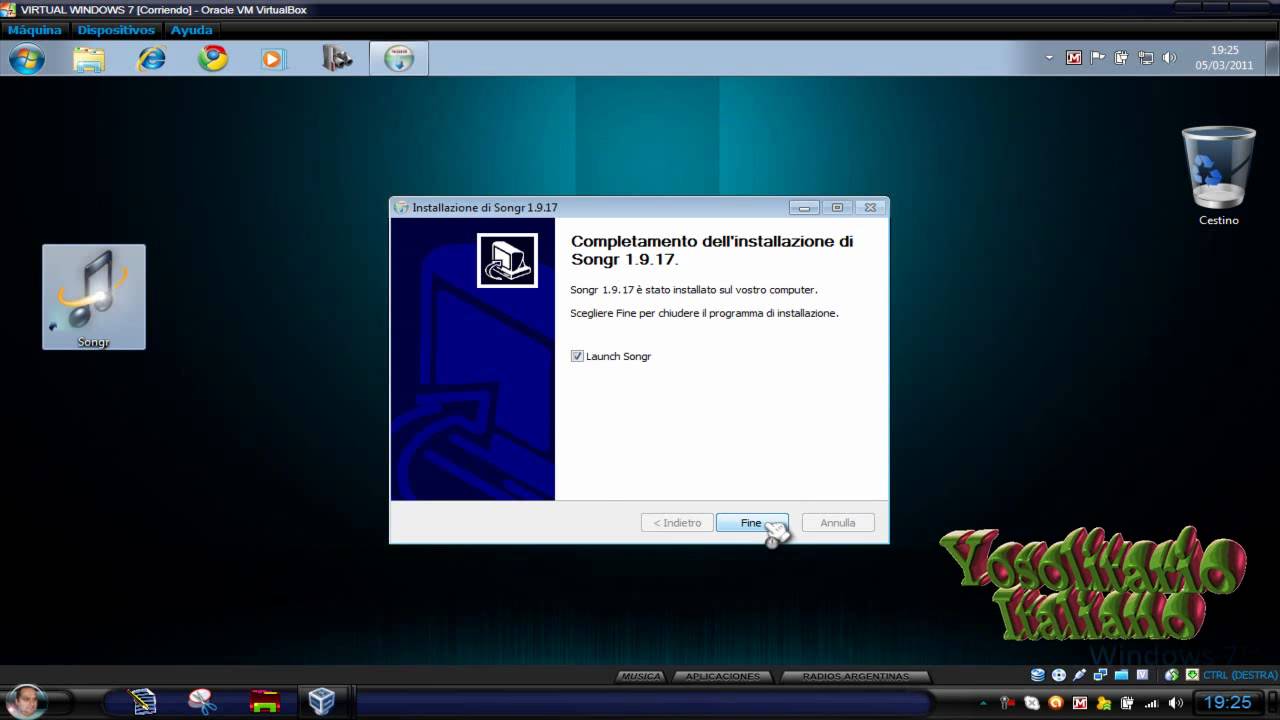Click the VirtualBox optical disc status icon
The width and height of the screenshot is (1280, 720).
1059,675
